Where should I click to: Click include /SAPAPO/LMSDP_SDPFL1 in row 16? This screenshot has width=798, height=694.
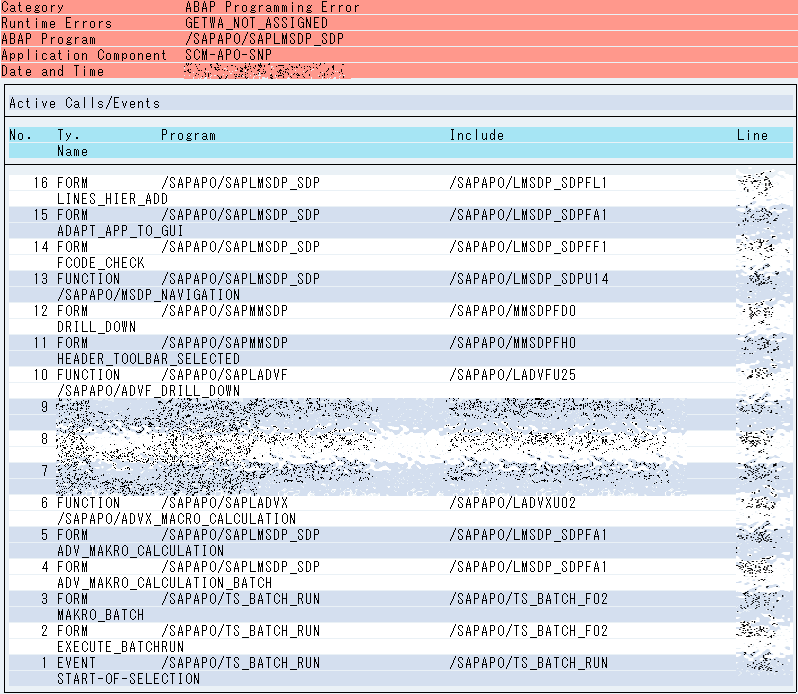[528, 183]
